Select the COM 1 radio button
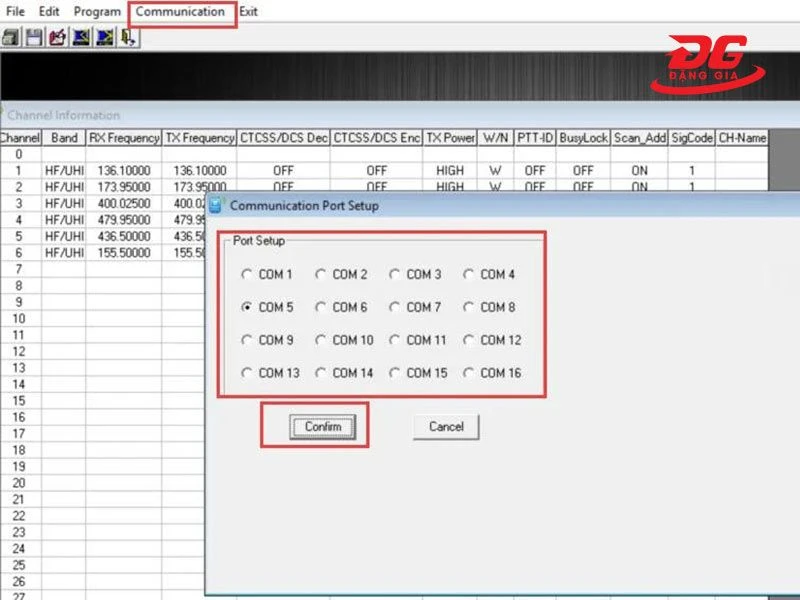 [x=247, y=275]
